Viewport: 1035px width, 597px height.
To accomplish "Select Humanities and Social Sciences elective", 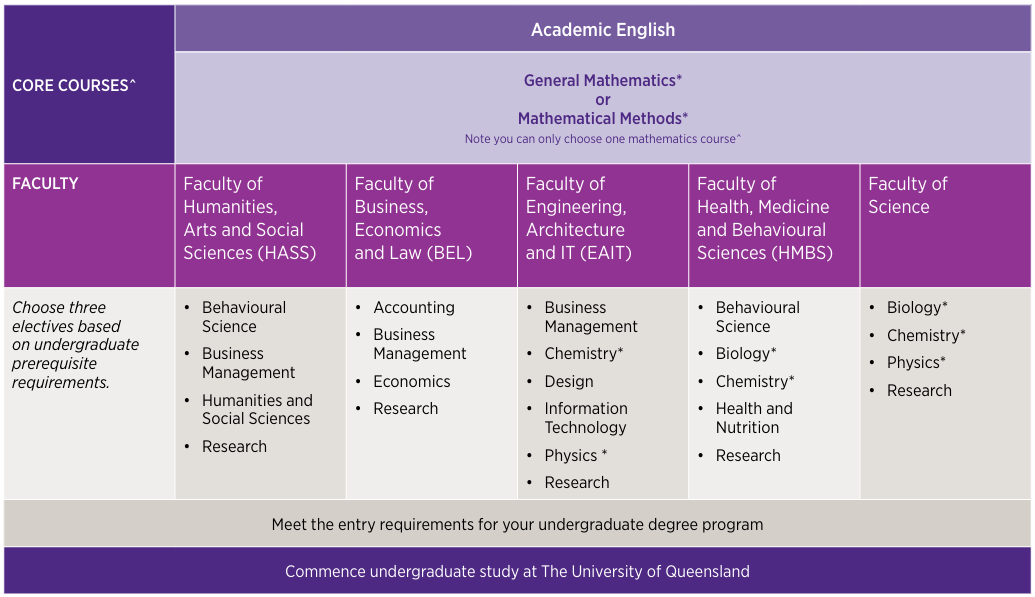I will 257,409.
